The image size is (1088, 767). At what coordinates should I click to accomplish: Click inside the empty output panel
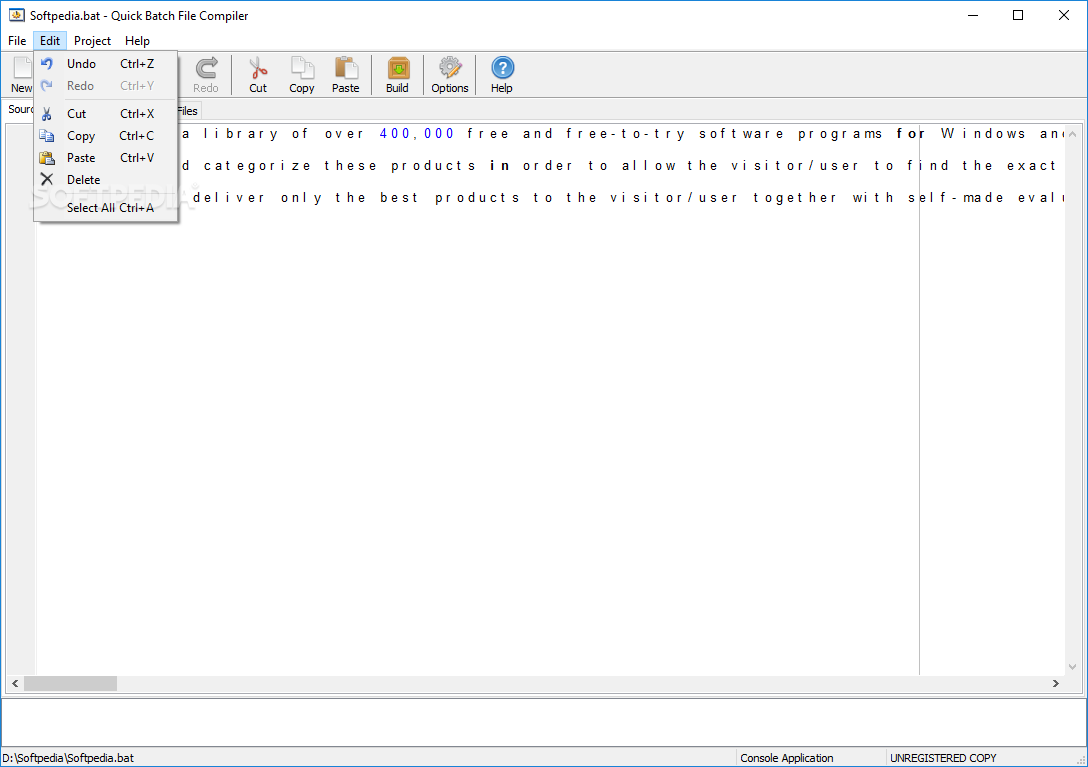(543, 723)
